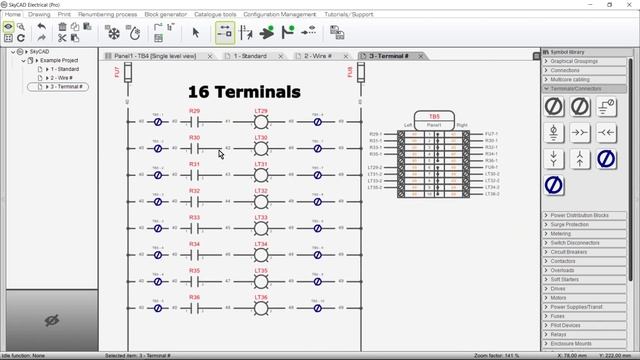Click the double floppy save icon
The width and height of the screenshot is (640, 360).
point(337,33)
